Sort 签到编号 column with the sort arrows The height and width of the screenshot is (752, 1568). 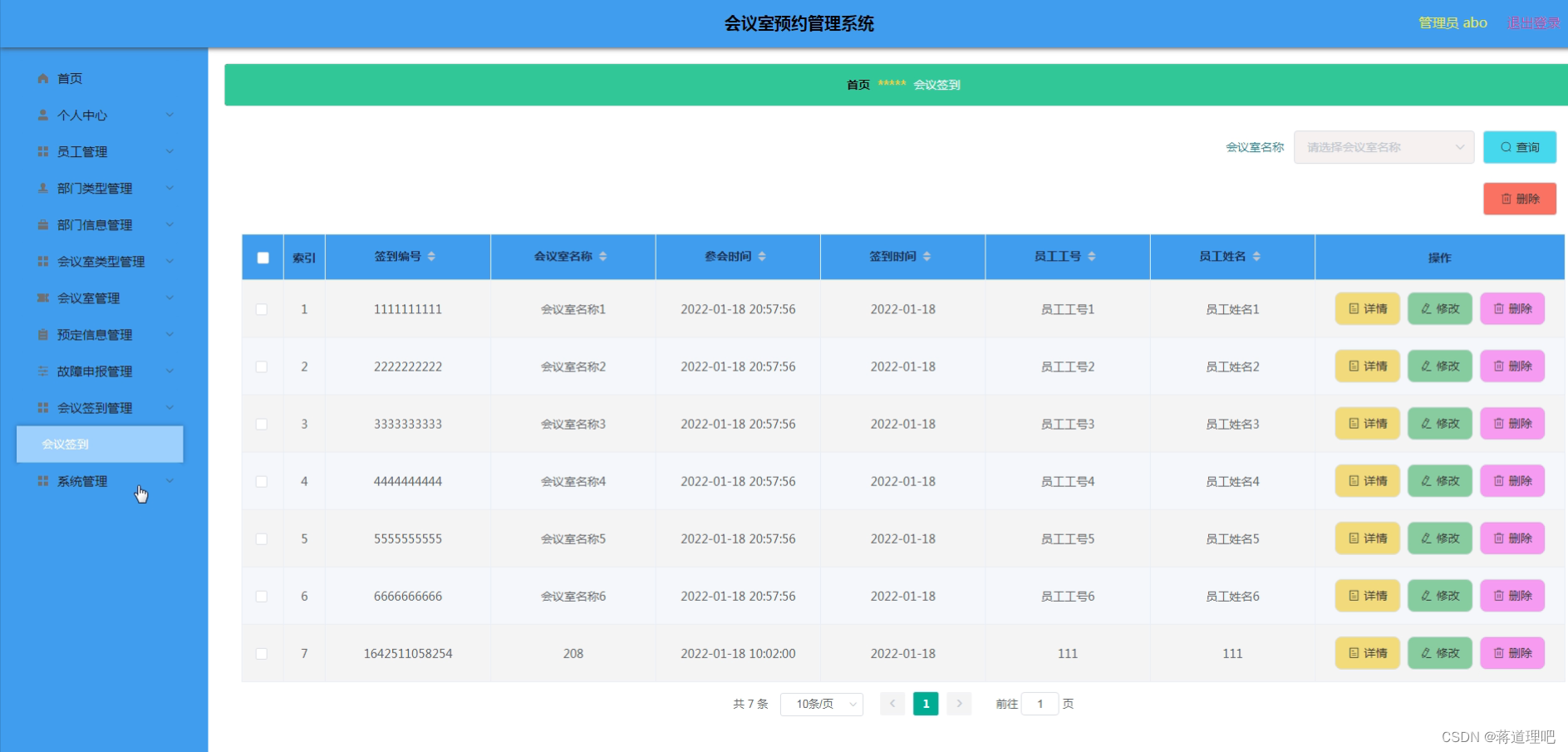431,257
